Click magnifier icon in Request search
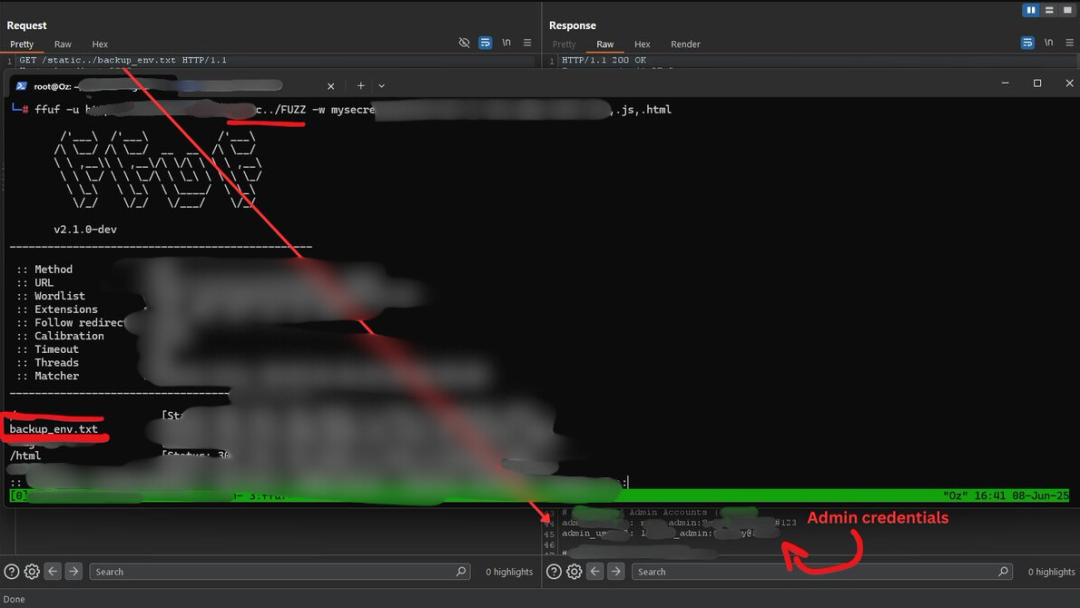Viewport: 1080px width, 608px height. point(461,572)
